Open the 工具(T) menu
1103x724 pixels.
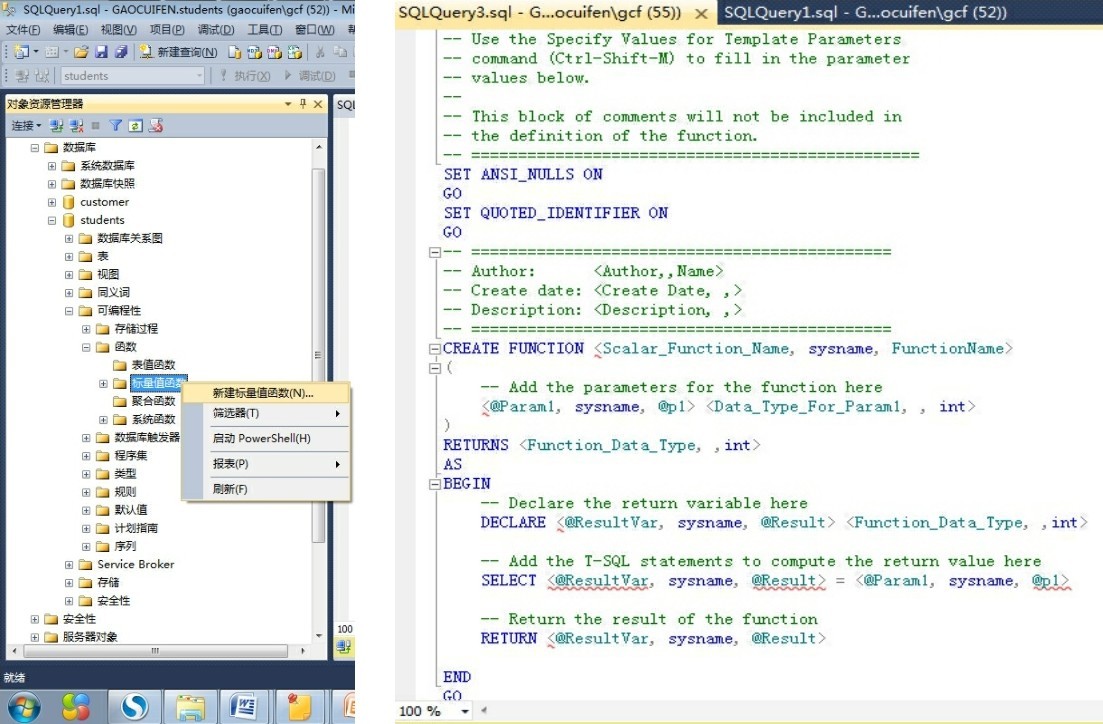264,30
